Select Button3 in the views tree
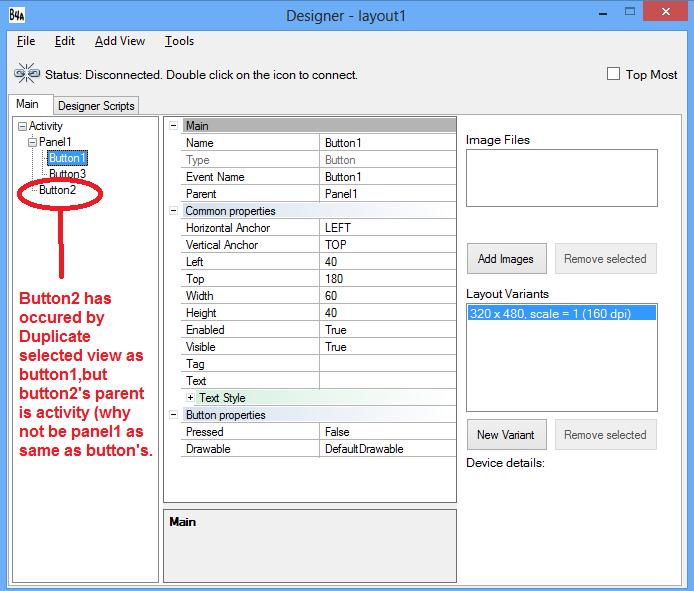 pos(67,174)
